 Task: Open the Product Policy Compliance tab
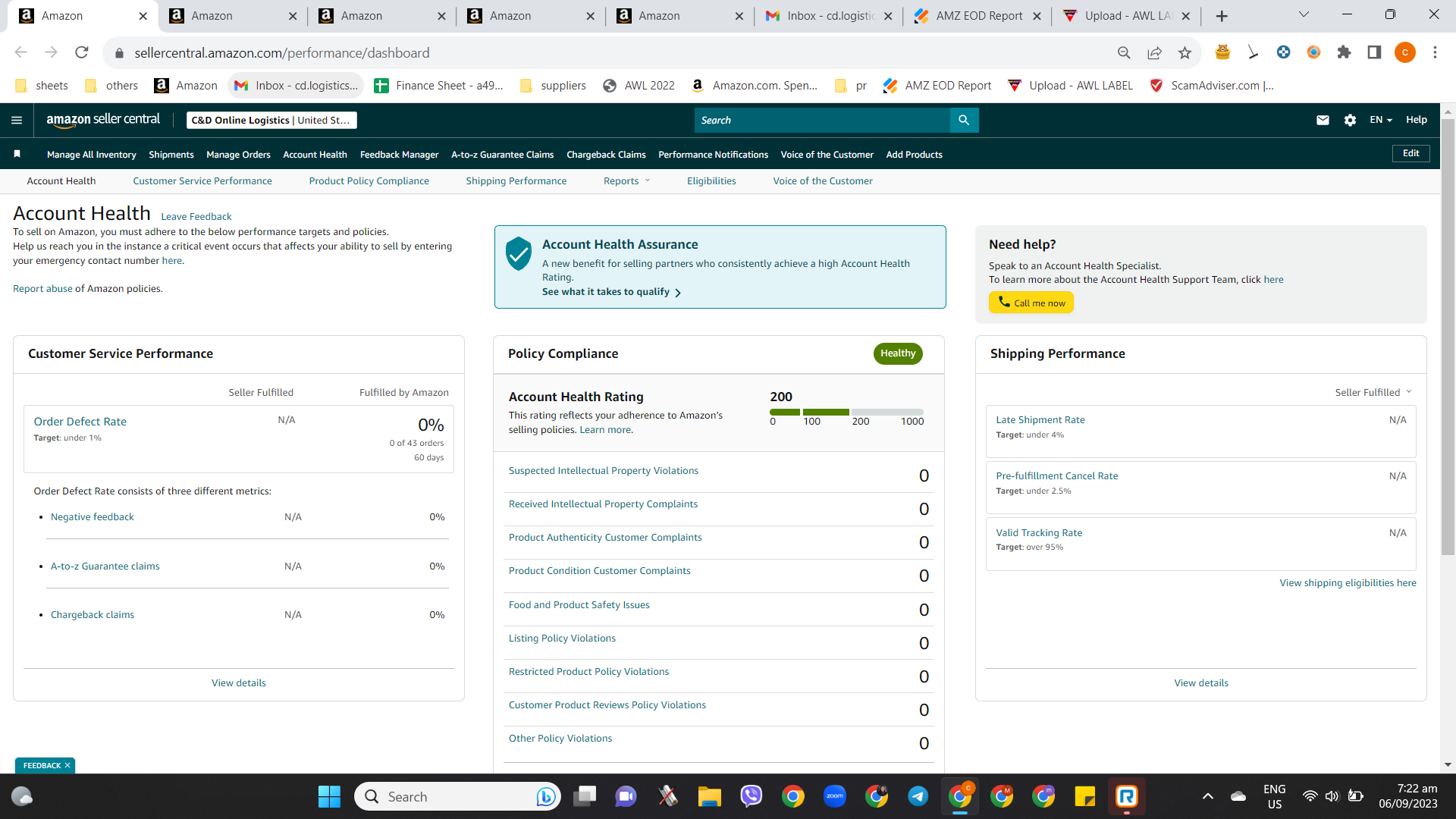(x=369, y=180)
